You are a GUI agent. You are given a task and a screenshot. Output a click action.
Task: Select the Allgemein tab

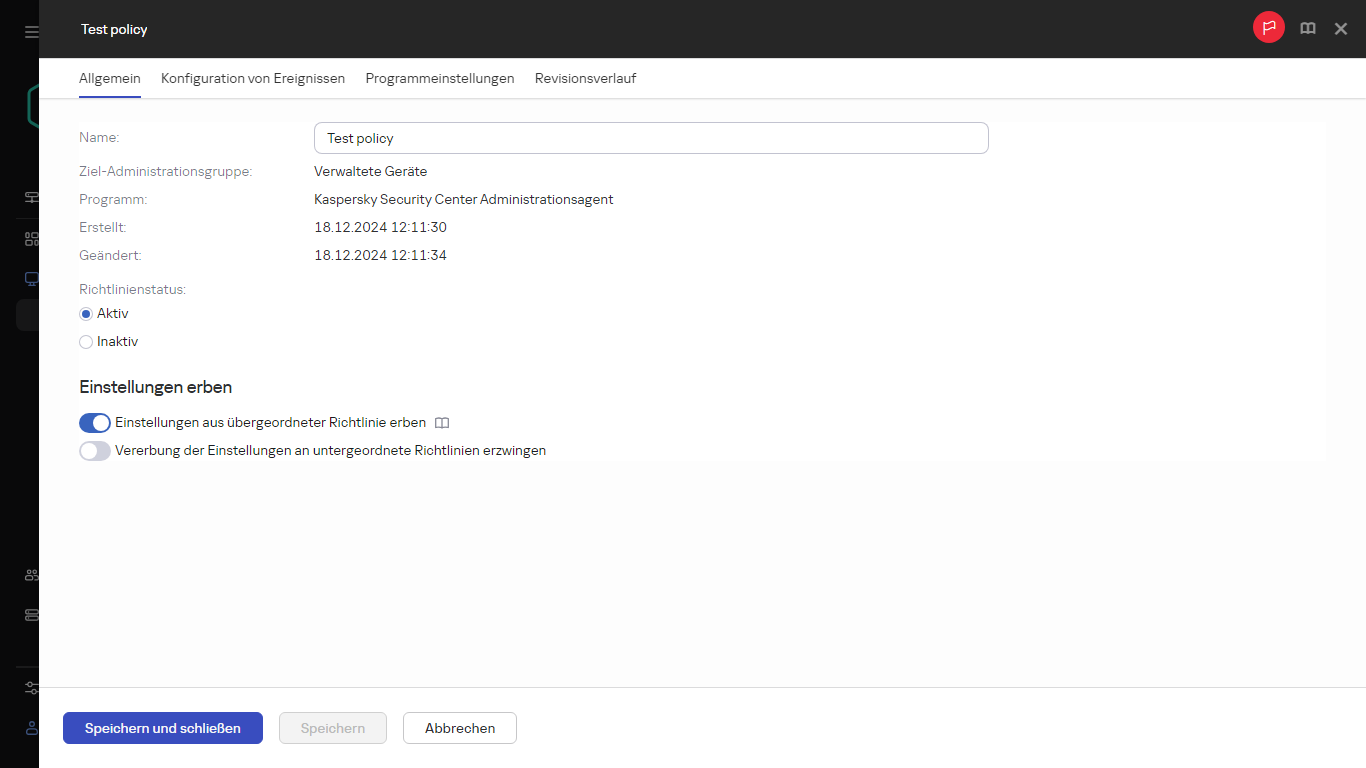pyautogui.click(x=110, y=78)
